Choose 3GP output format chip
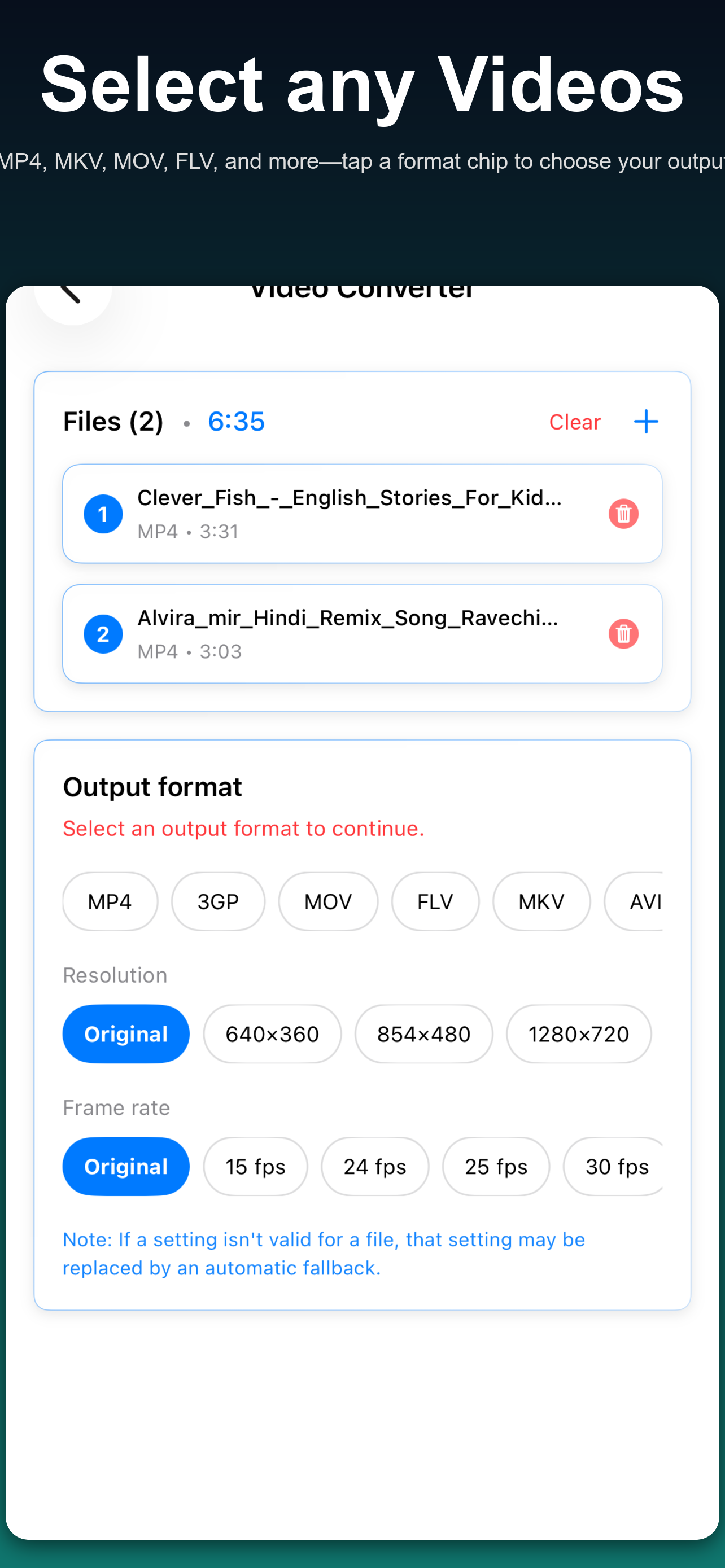Viewport: 725px width, 1568px height. pyautogui.click(x=218, y=901)
